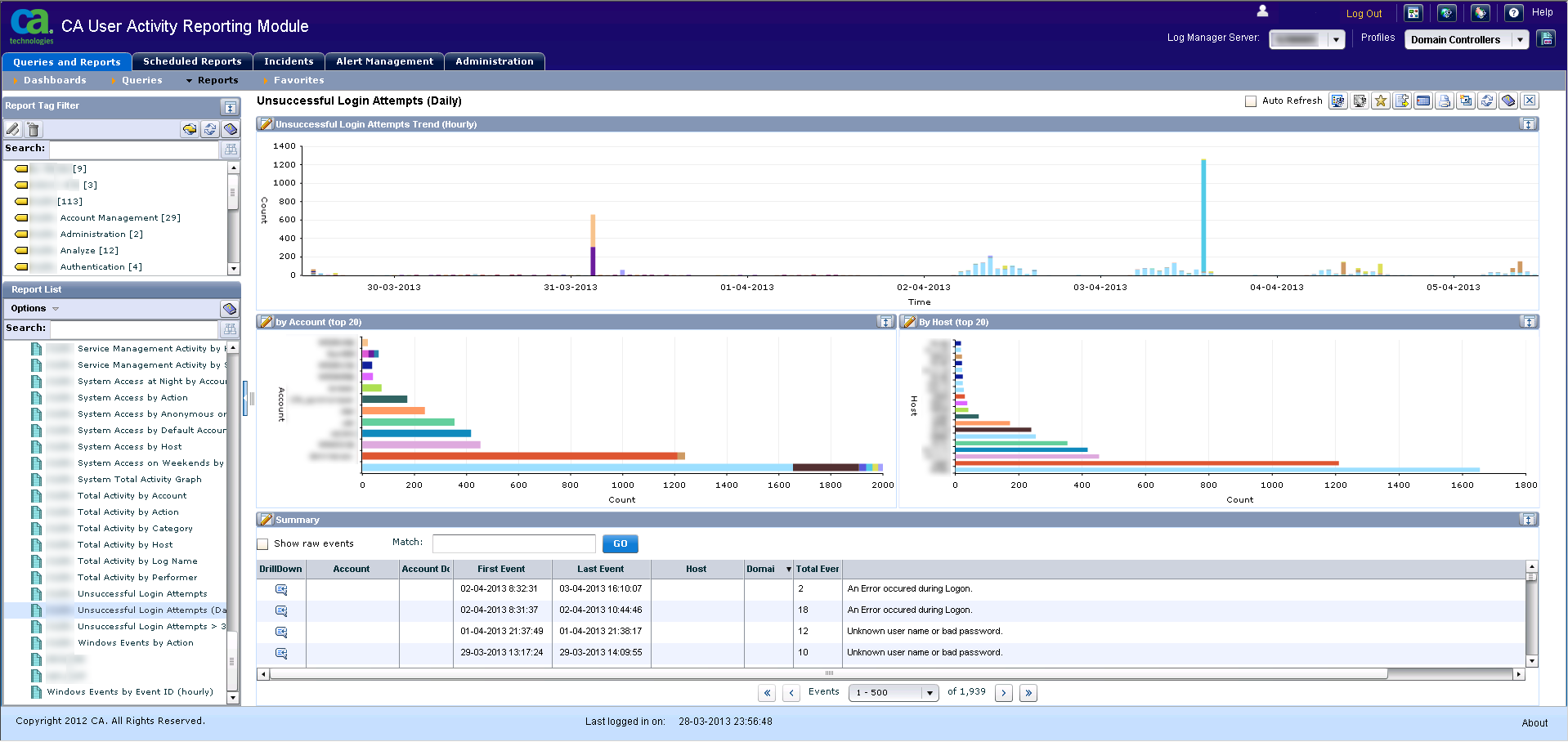Click the Log Out link
Viewport: 1568px width, 742px height.
coord(1364,14)
